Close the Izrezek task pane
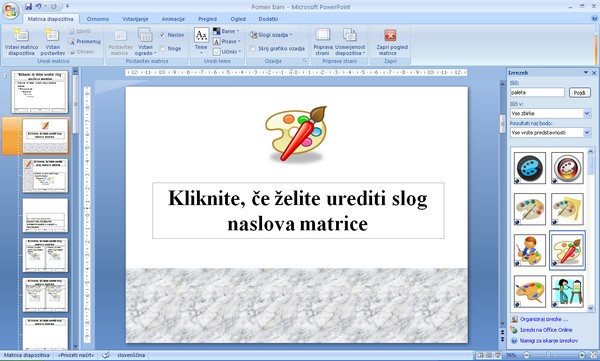The width and height of the screenshot is (600, 361). pos(594,72)
